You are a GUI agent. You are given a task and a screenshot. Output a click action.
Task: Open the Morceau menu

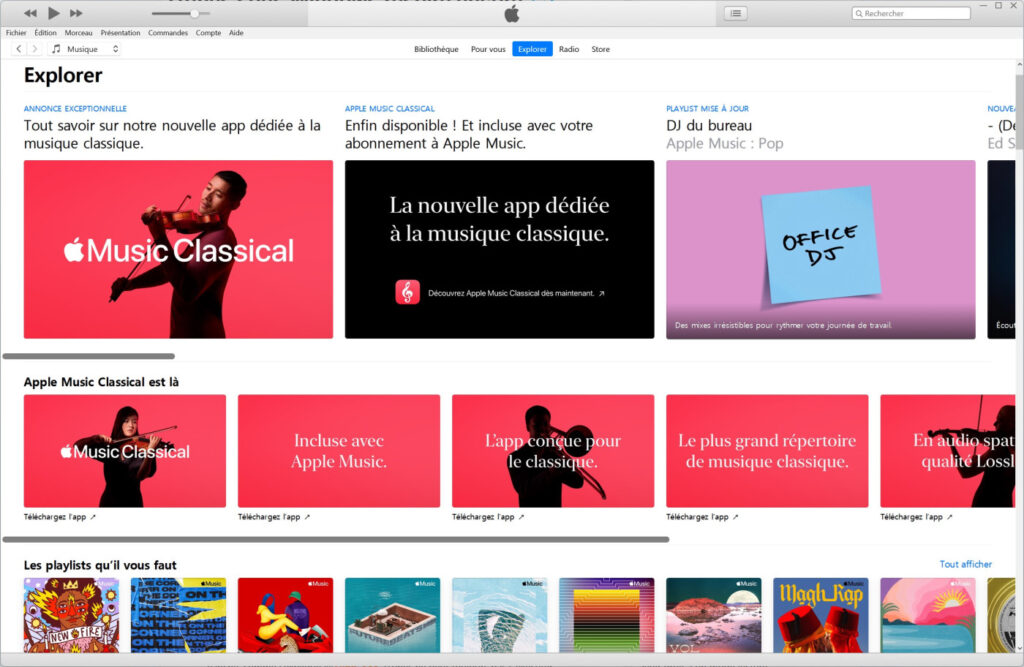(78, 33)
